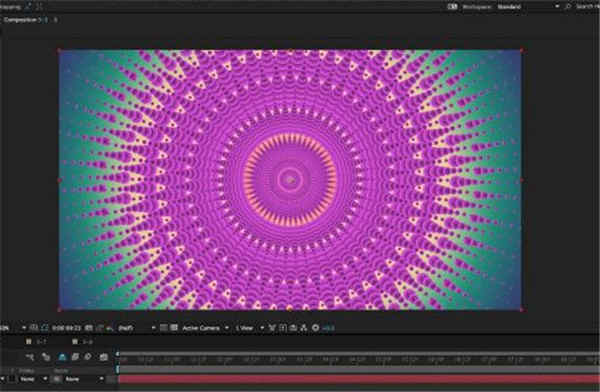Click the reset exposure icon
The height and width of the screenshot is (392, 600).
315,328
